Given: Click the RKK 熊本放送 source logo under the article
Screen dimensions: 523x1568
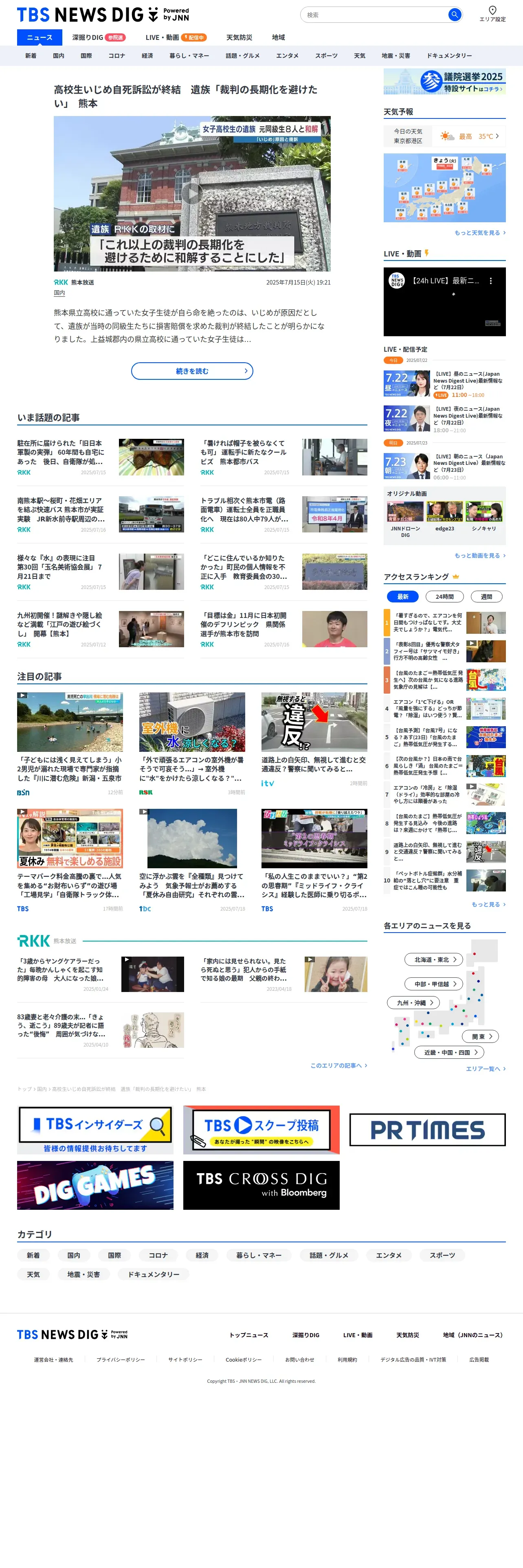Looking at the screenshot, I should (x=74, y=283).
